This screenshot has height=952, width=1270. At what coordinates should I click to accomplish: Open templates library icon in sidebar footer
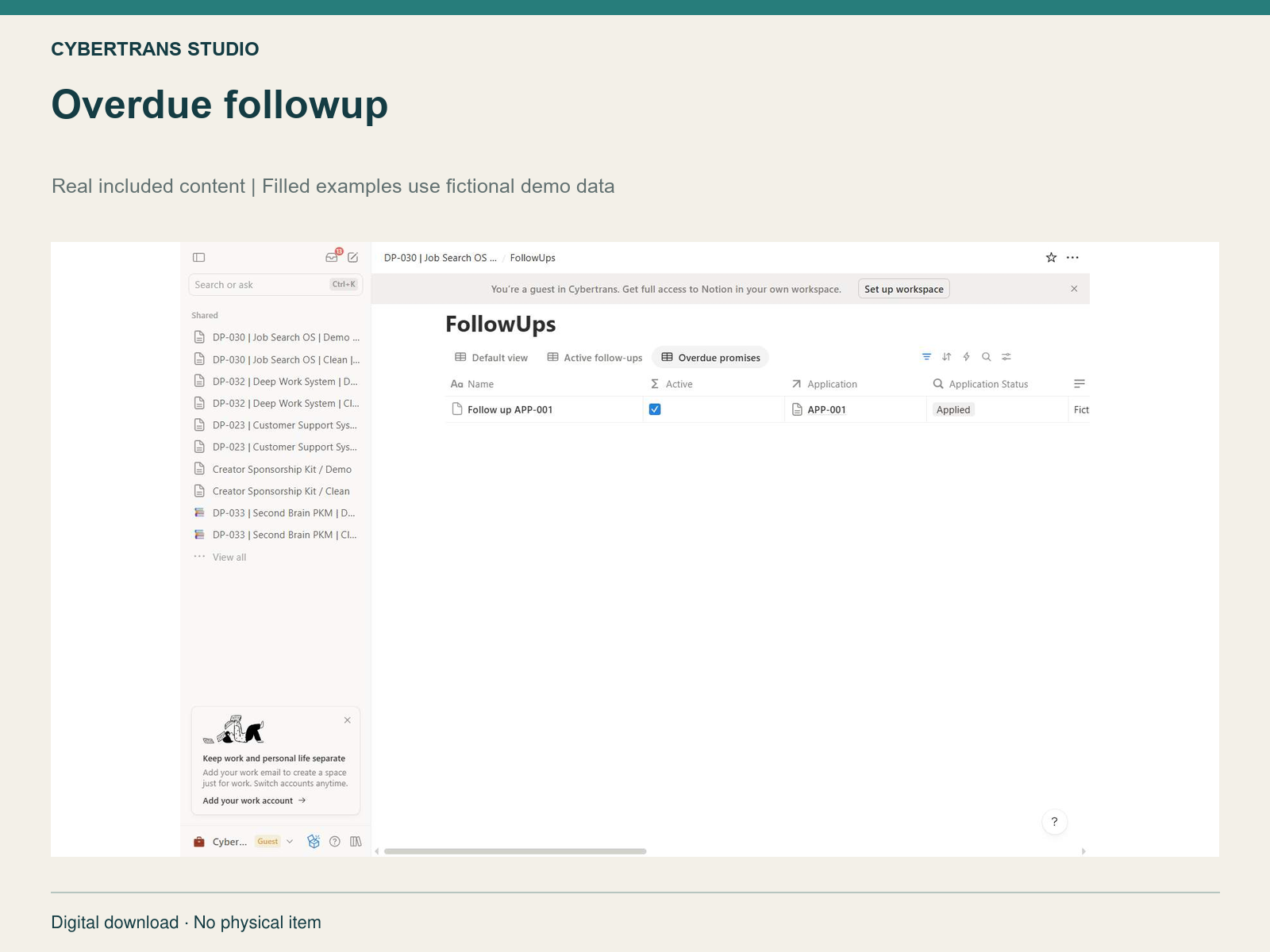tap(356, 842)
